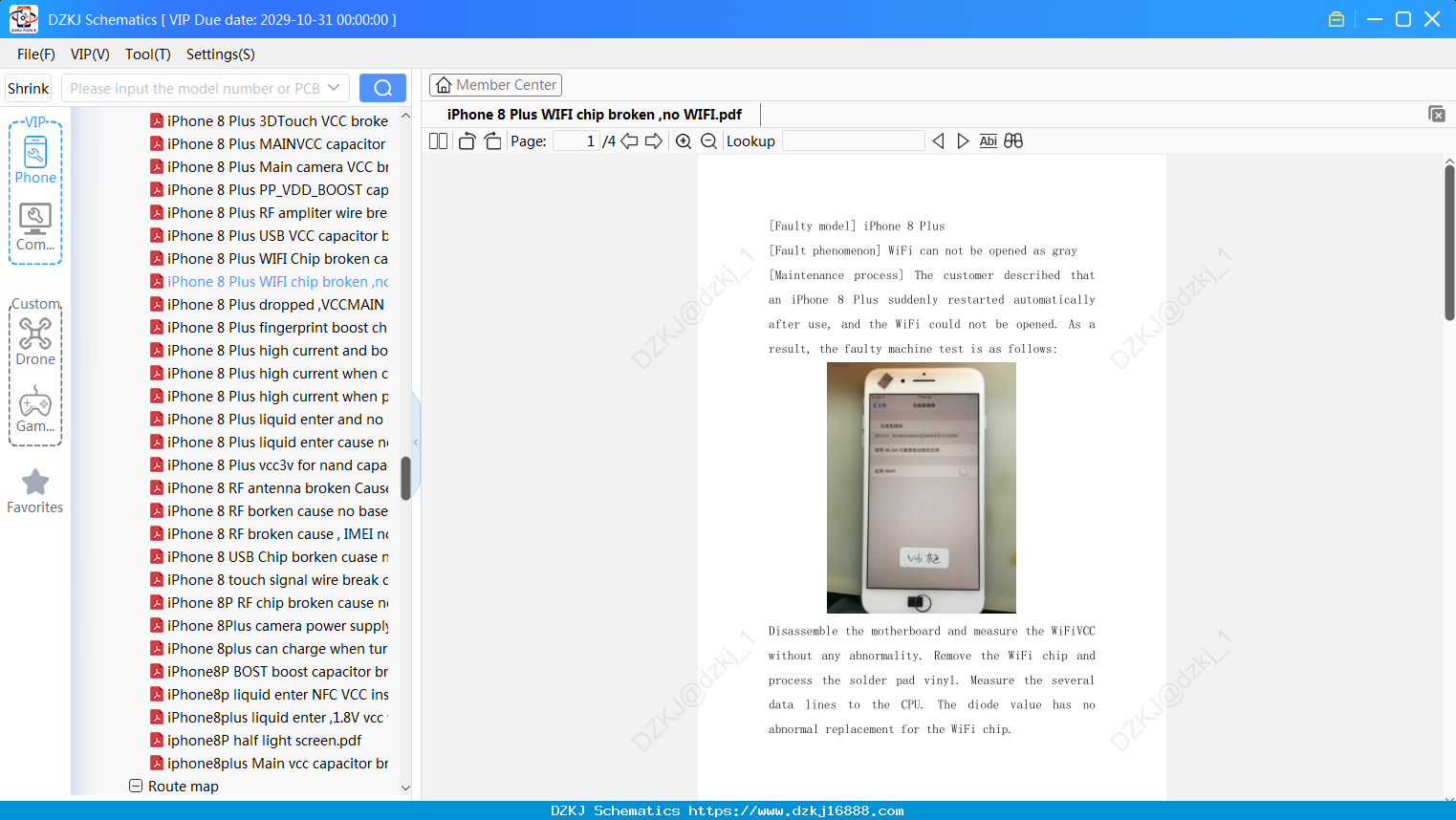1456x820 pixels.
Task: Open iphone8P half light screen.pdf
Action: tap(256, 740)
